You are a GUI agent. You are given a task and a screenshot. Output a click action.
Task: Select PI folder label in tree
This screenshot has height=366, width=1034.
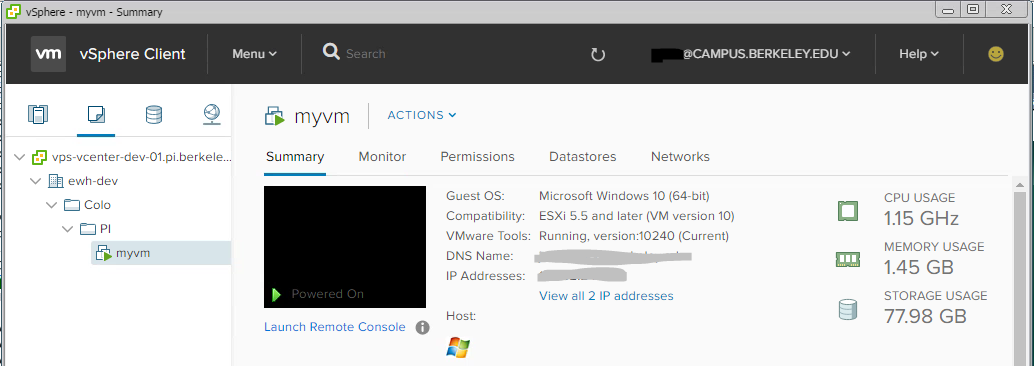coord(106,229)
